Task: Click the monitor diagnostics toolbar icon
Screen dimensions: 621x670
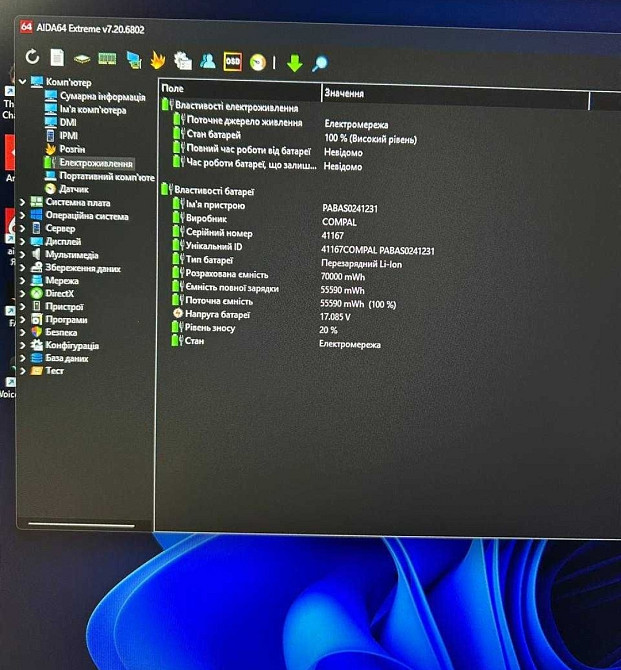Action: 133,60
